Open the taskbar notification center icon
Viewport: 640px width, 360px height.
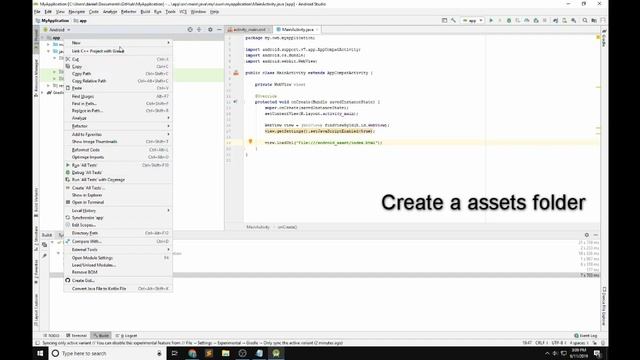click(597, 353)
